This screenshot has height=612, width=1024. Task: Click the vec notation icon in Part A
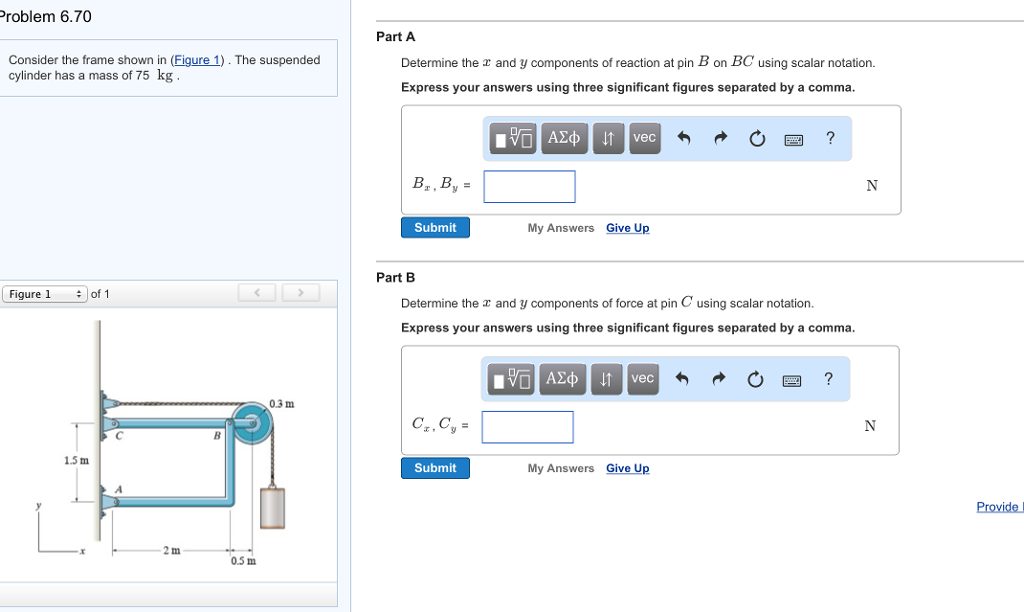(x=644, y=138)
